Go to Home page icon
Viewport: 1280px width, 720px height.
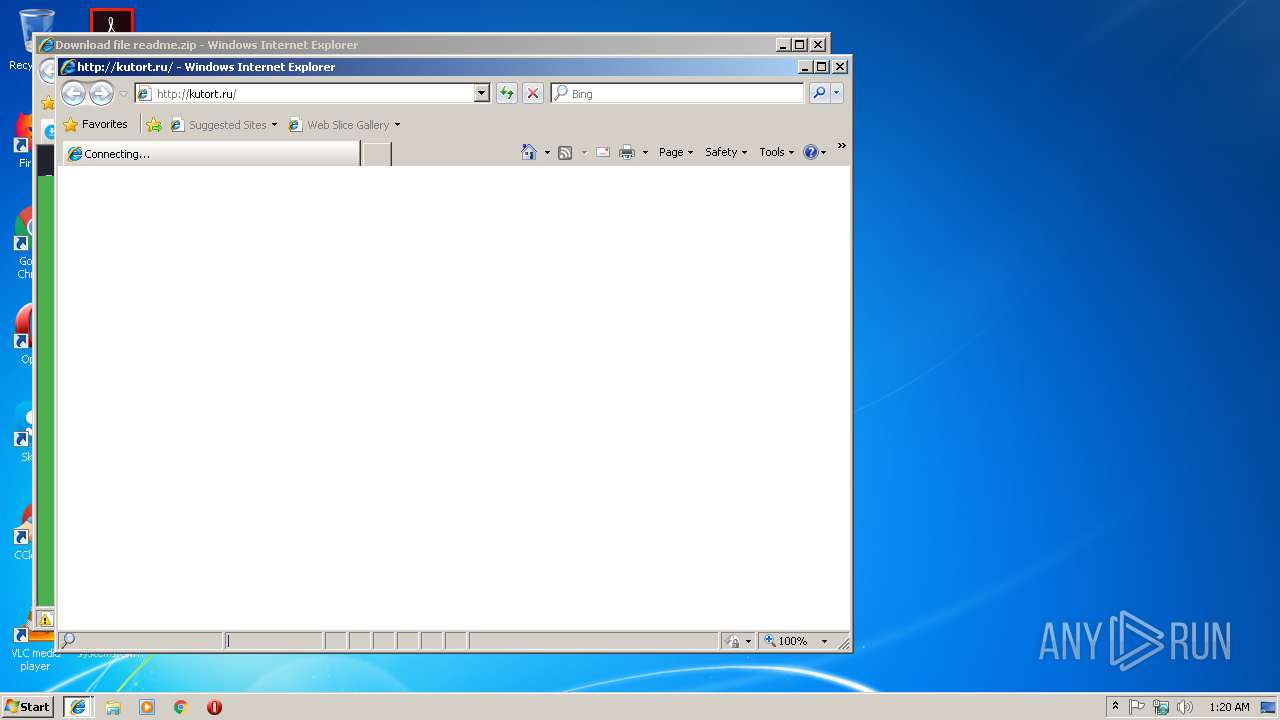coord(529,152)
